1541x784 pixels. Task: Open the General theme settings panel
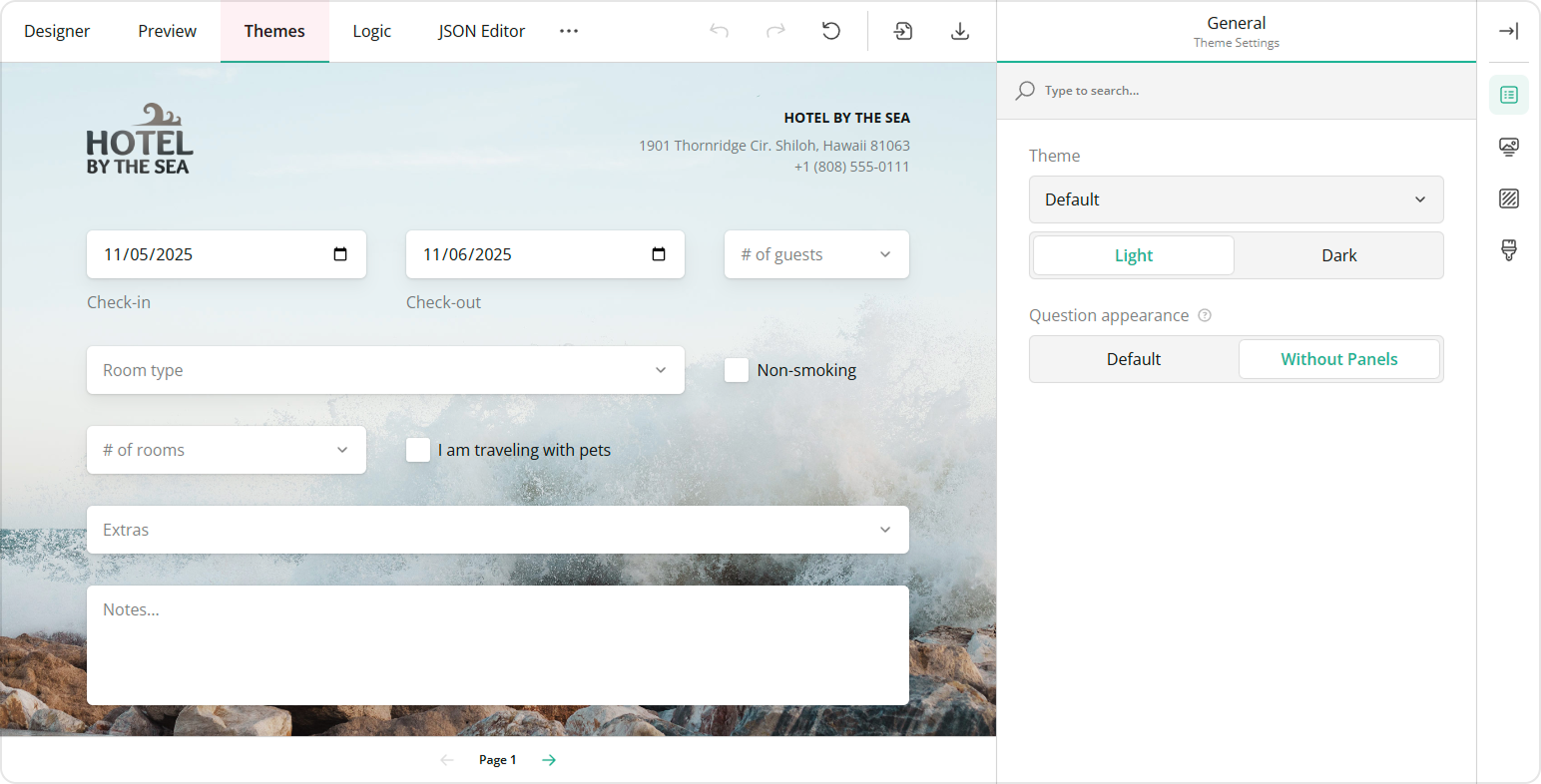[1508, 95]
